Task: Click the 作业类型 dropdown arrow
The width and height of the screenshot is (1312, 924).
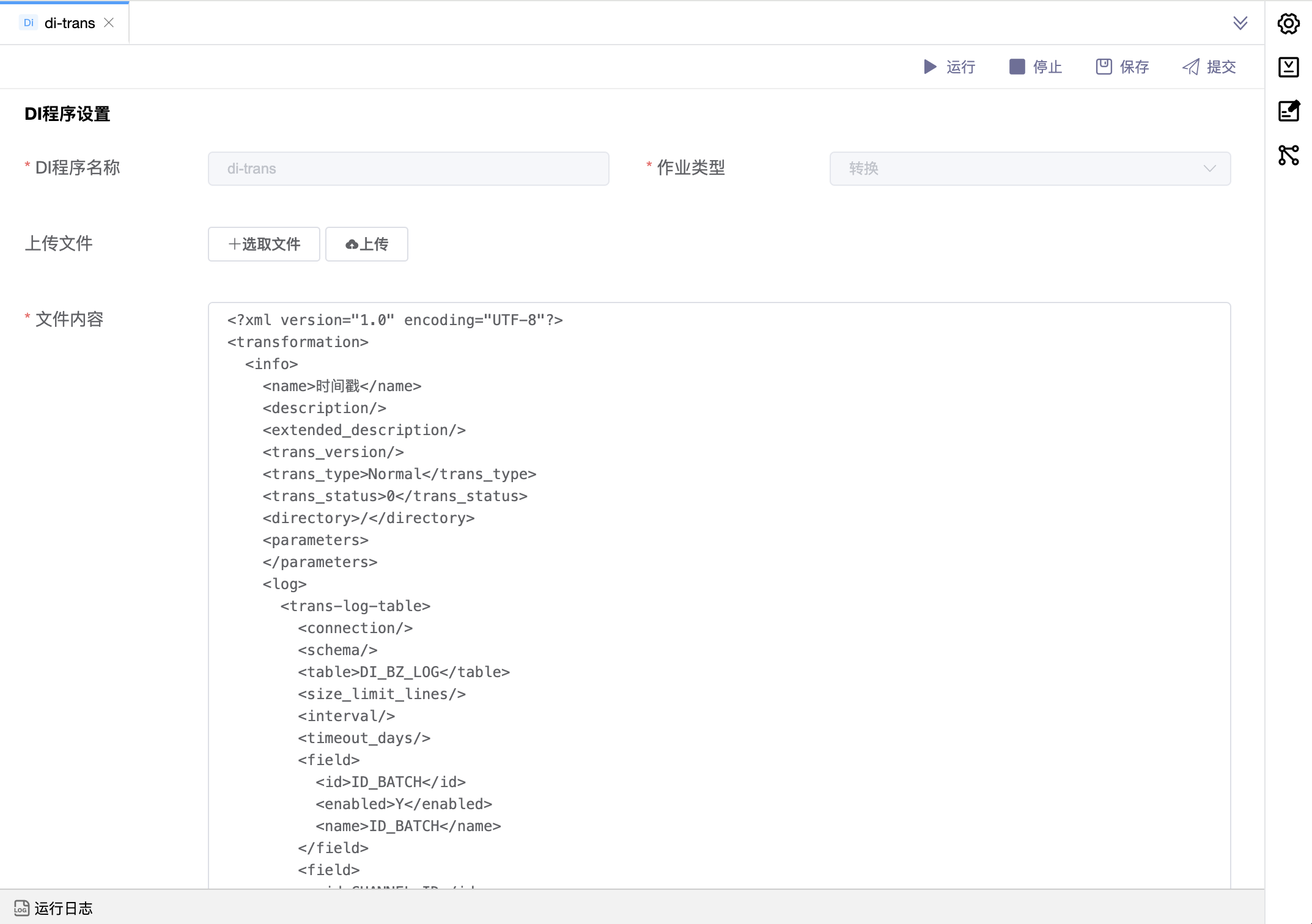Action: point(1209,169)
